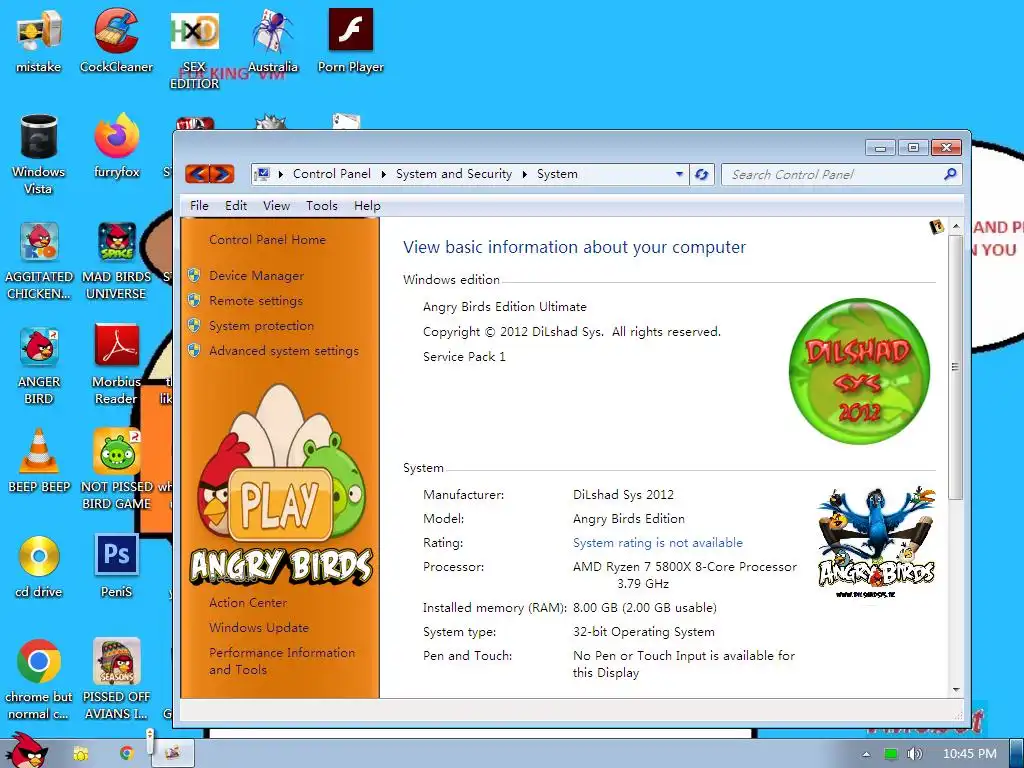Open Action Center link
Viewport: 1024px width, 768px height.
pyautogui.click(x=248, y=603)
